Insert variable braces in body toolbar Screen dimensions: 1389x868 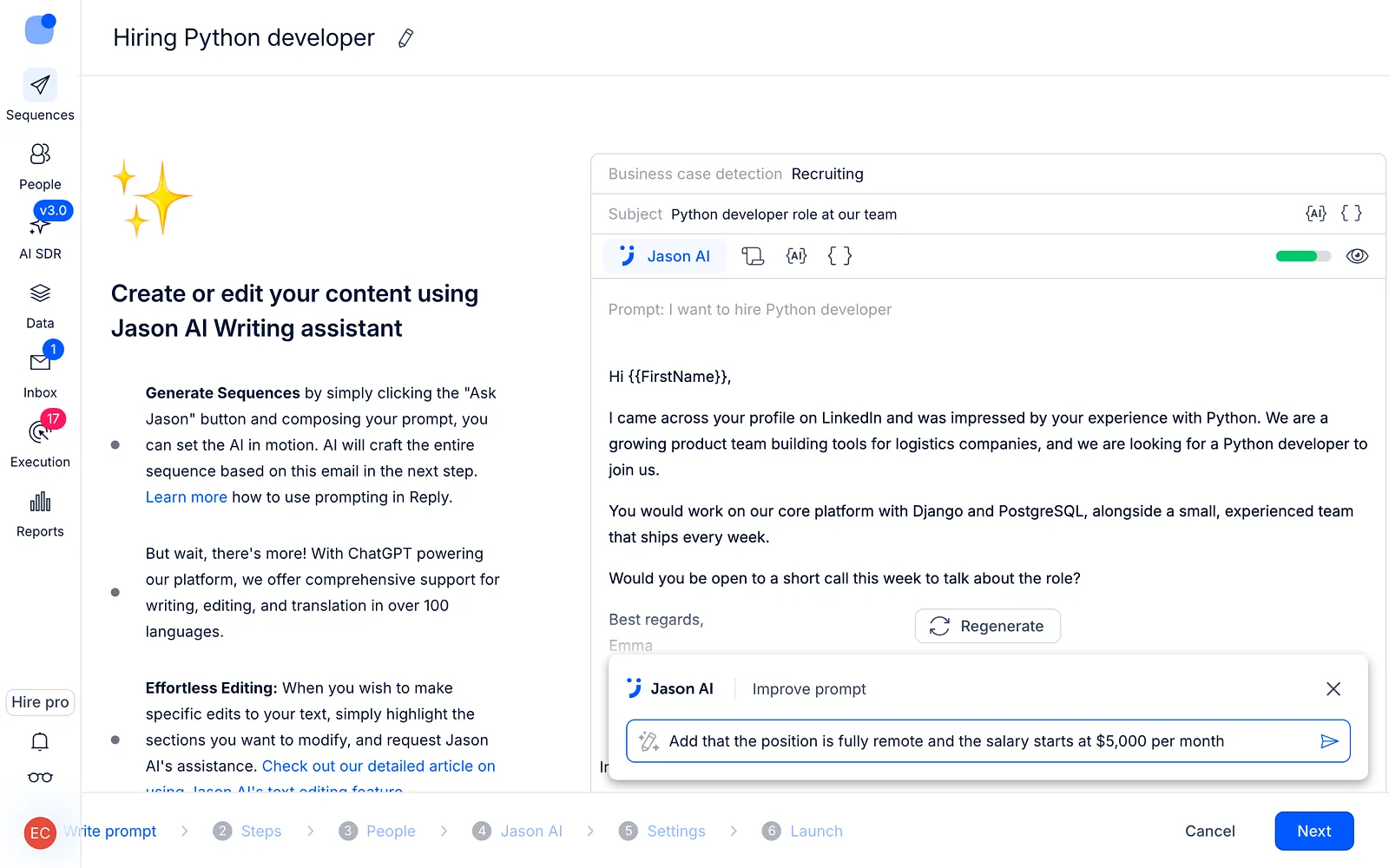839,256
